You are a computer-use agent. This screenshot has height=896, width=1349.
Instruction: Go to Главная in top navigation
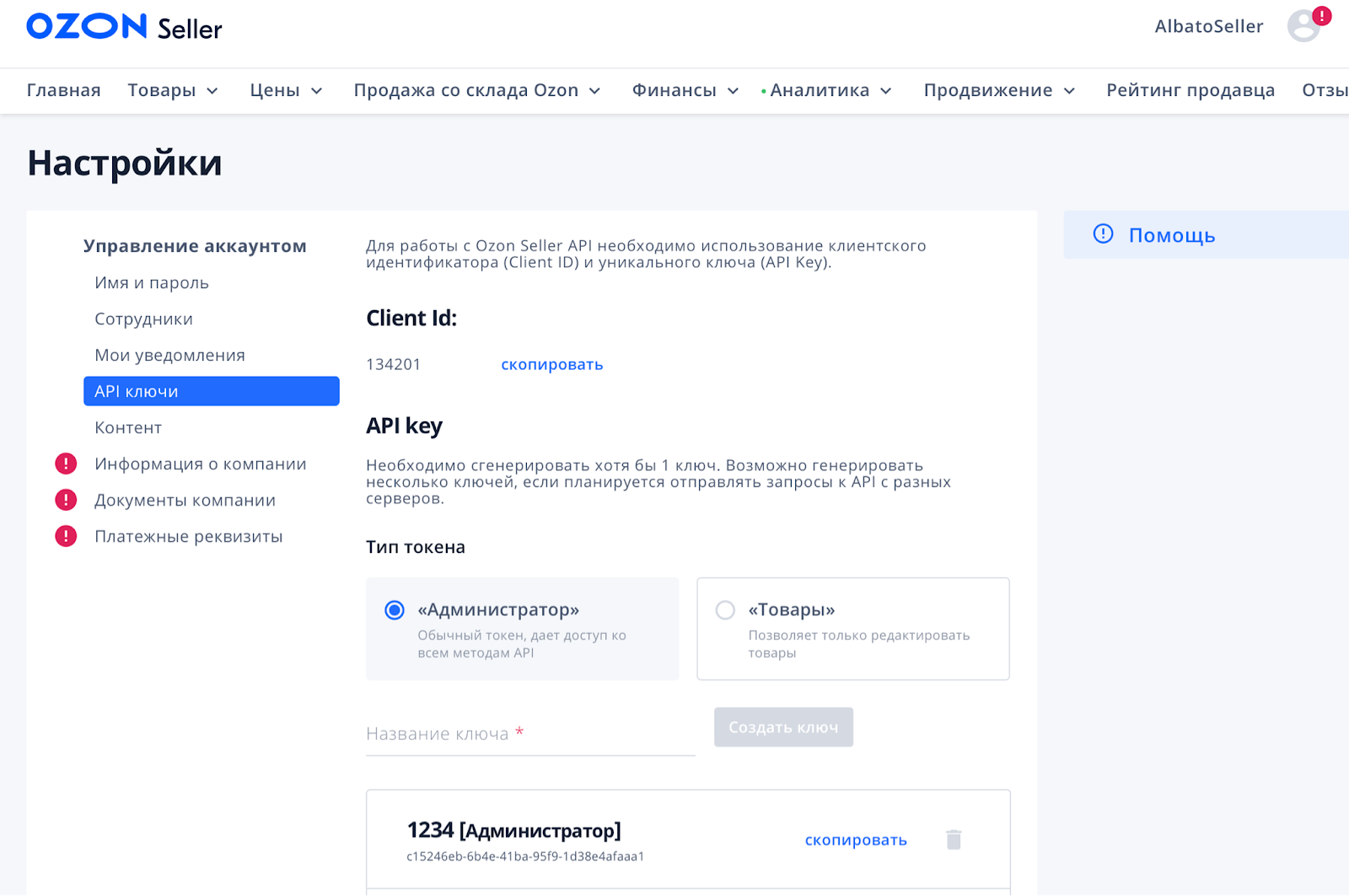click(63, 90)
